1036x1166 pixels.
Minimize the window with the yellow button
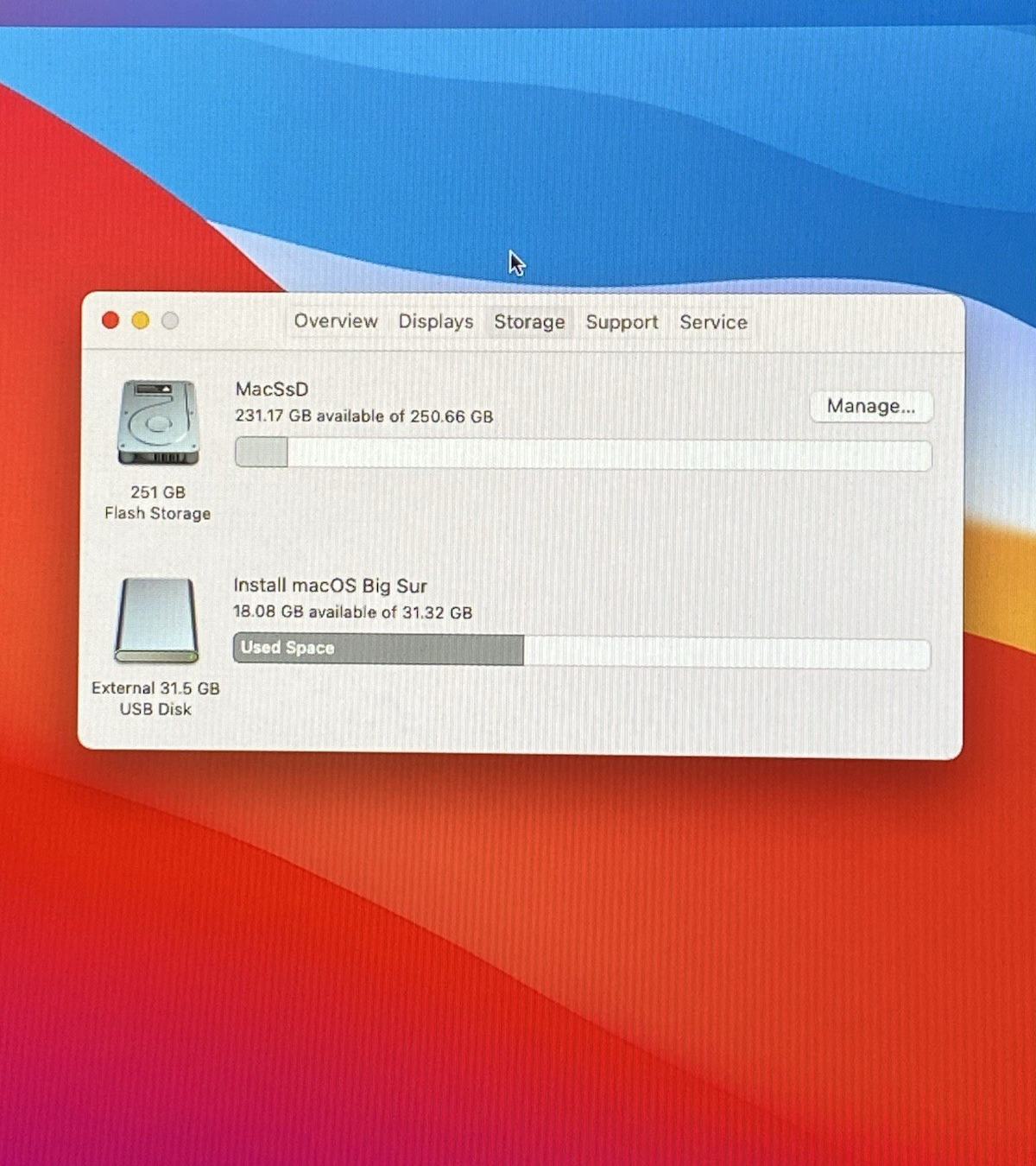pyautogui.click(x=140, y=320)
